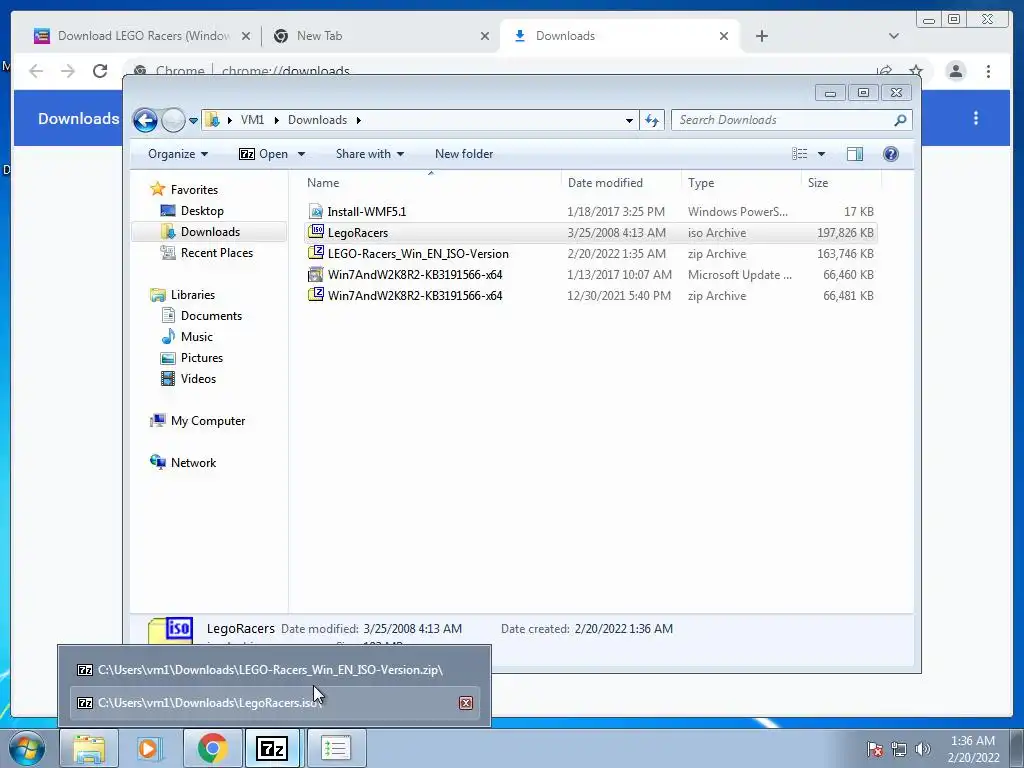Screen dimensions: 1024x768
Task: Click the checklist app in taskbar
Action: [335, 748]
